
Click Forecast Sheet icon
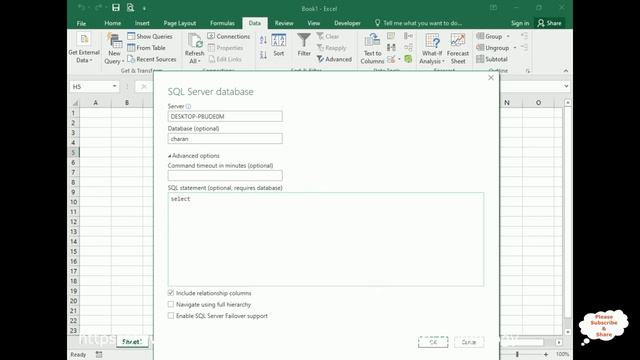click(x=458, y=49)
